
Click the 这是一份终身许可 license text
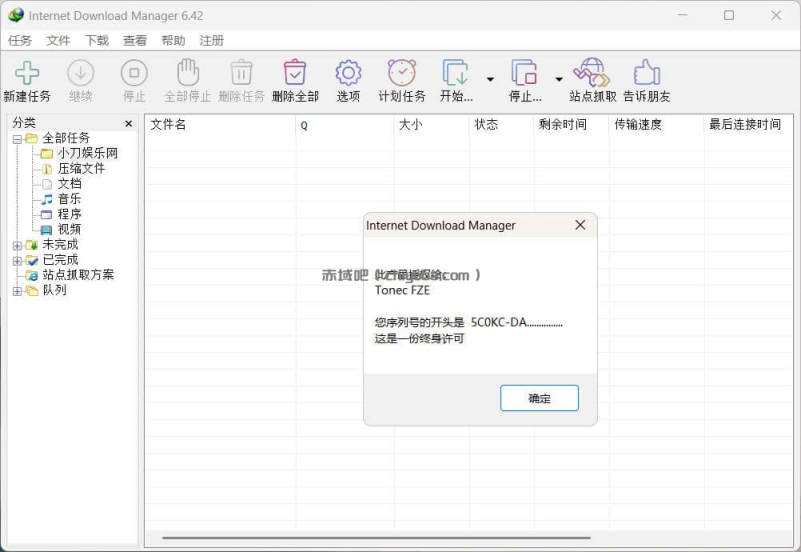419,339
